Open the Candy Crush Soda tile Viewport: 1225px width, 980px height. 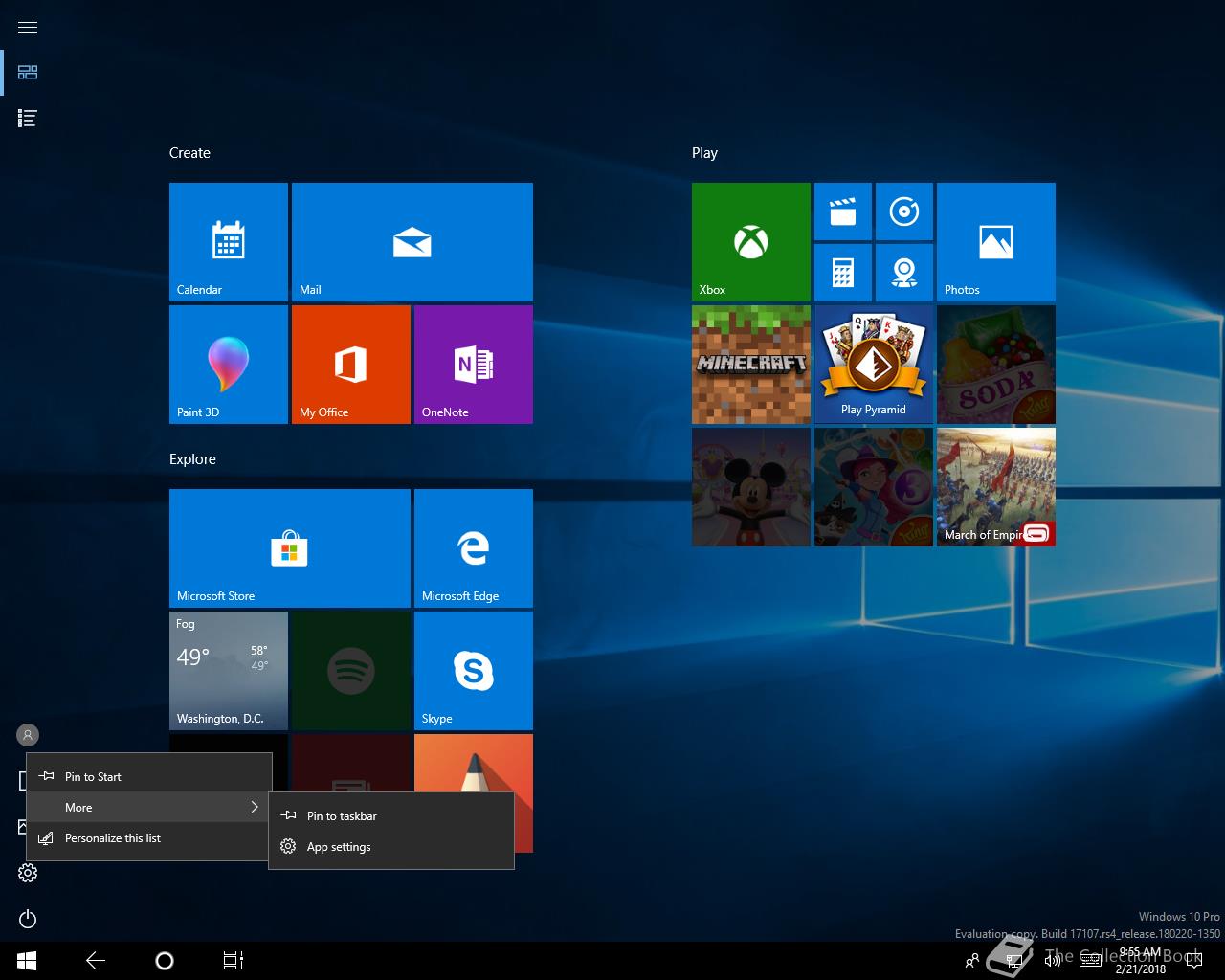pos(996,365)
